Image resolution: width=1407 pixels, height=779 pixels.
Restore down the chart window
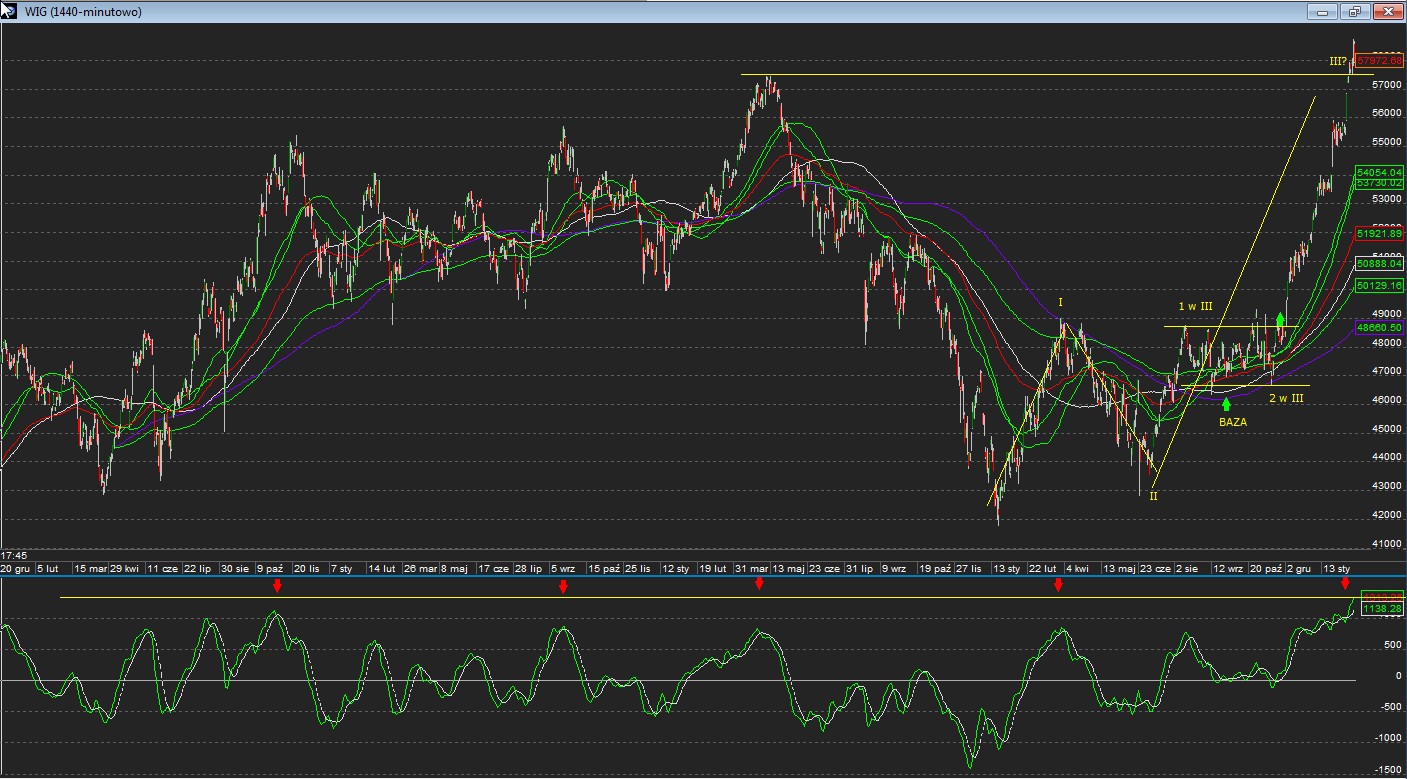click(1355, 12)
